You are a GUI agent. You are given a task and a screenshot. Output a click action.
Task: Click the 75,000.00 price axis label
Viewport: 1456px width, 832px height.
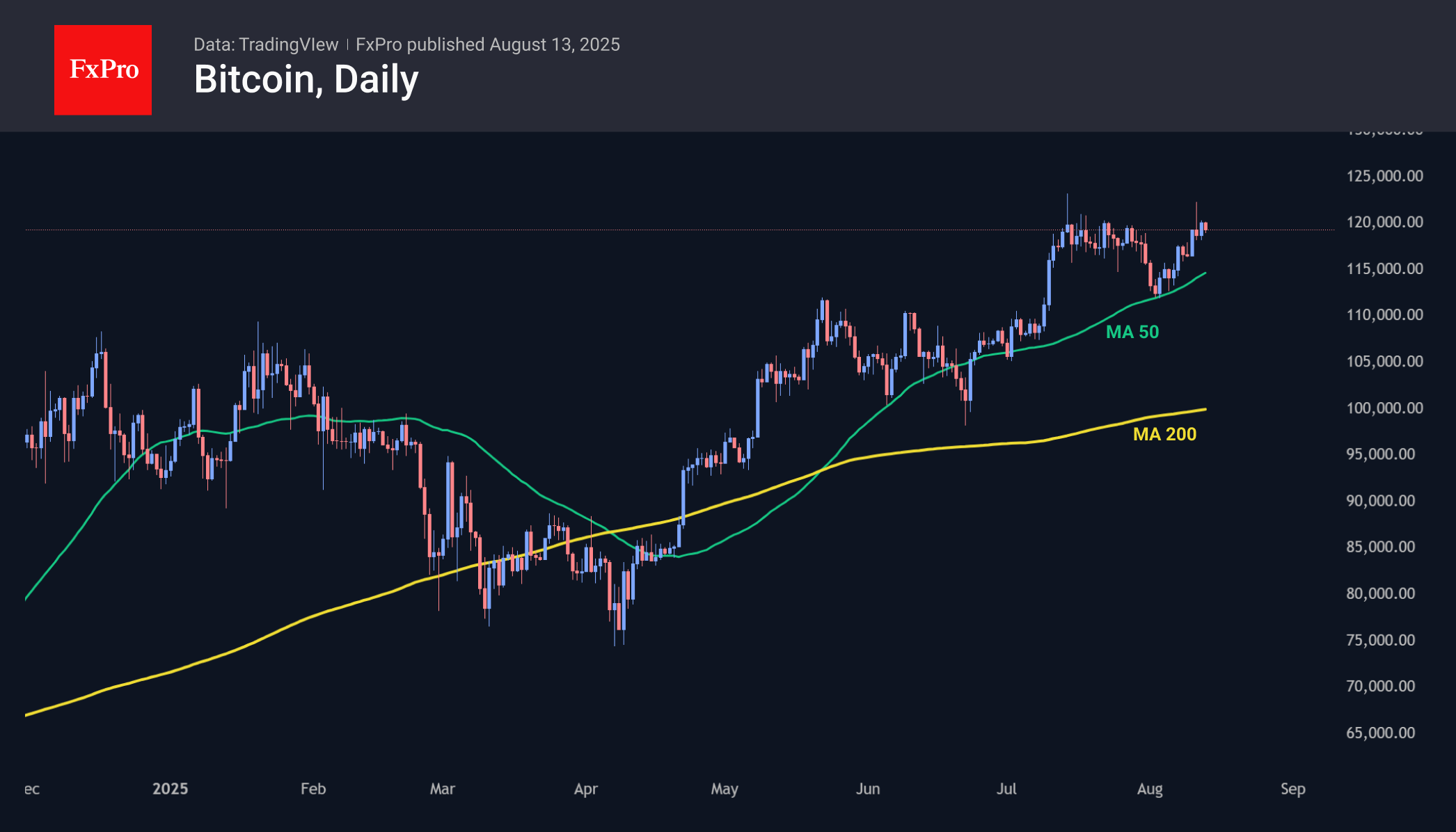point(1380,640)
